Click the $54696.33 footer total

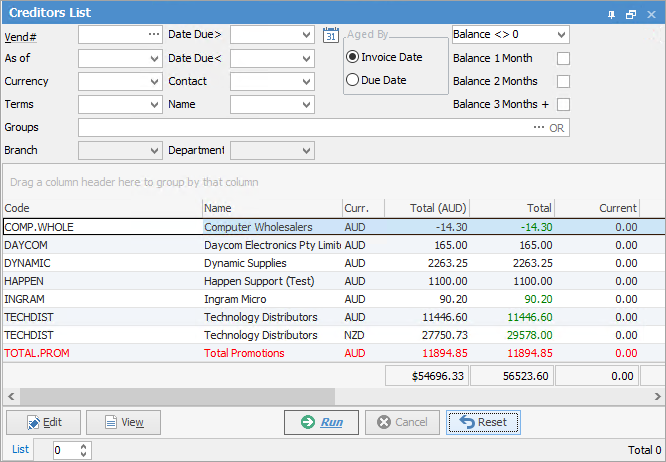pyautogui.click(x=427, y=376)
